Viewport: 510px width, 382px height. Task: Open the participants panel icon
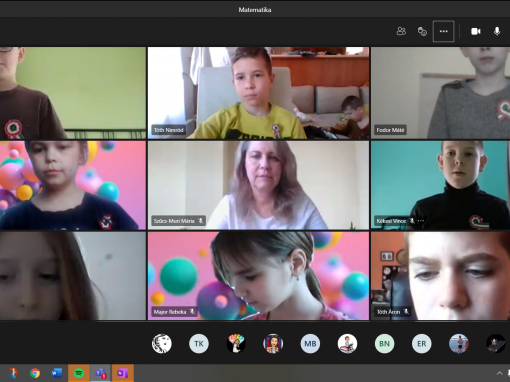(x=401, y=31)
